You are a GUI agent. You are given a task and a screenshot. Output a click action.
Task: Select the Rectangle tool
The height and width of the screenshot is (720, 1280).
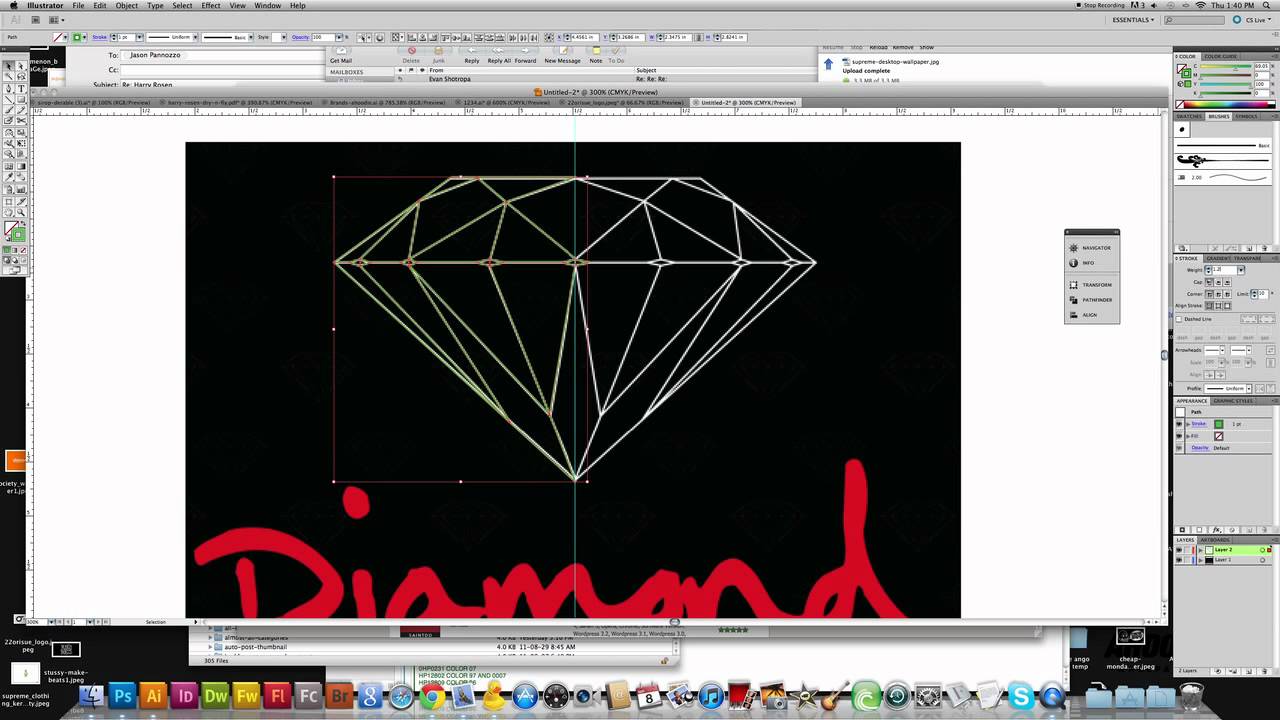21,99
